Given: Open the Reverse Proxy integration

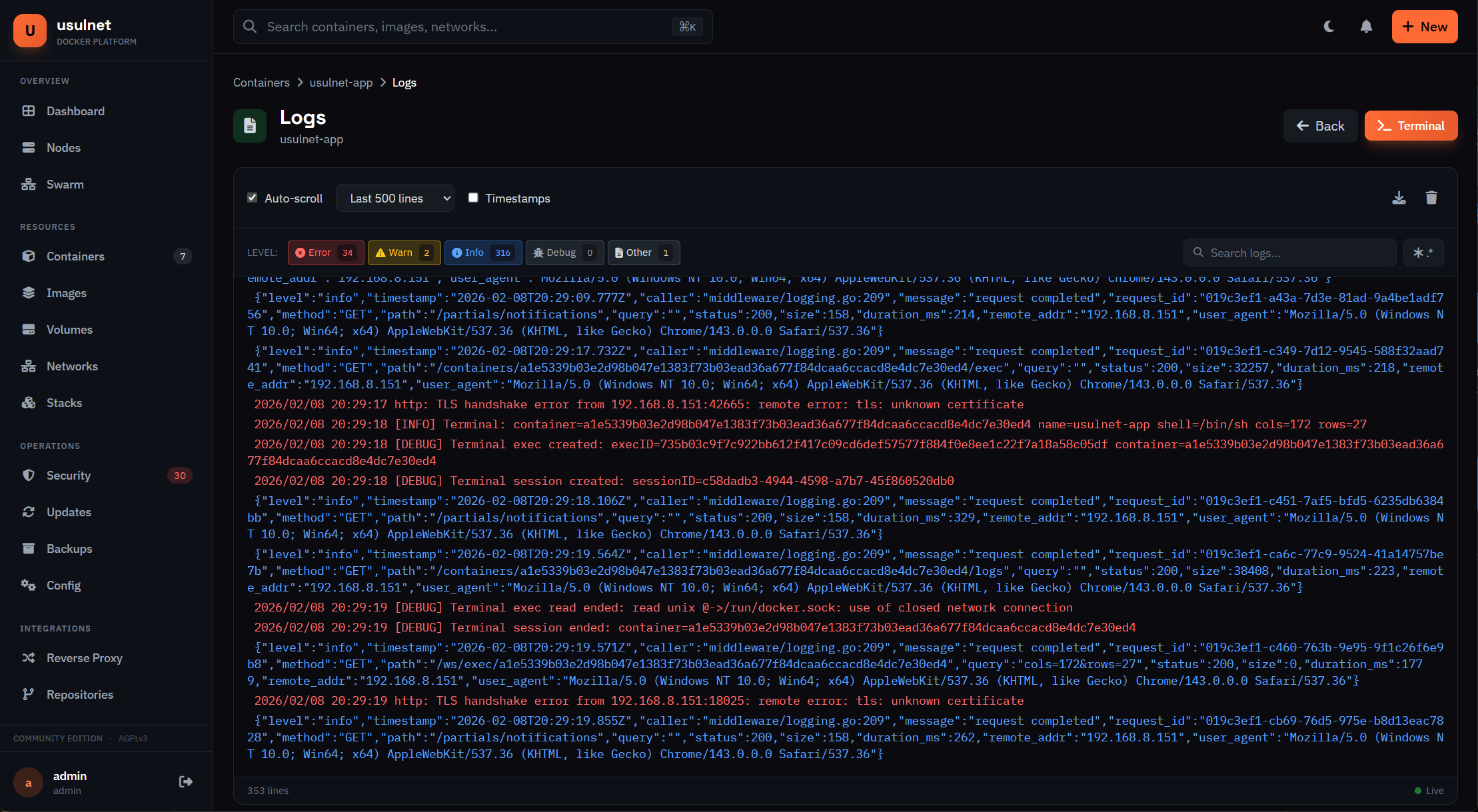Looking at the screenshot, I should click(84, 657).
